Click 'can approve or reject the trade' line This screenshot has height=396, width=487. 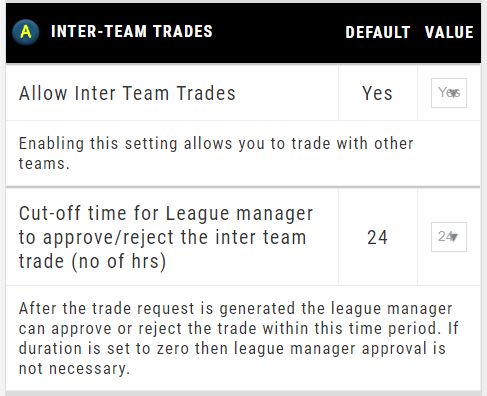(239, 329)
